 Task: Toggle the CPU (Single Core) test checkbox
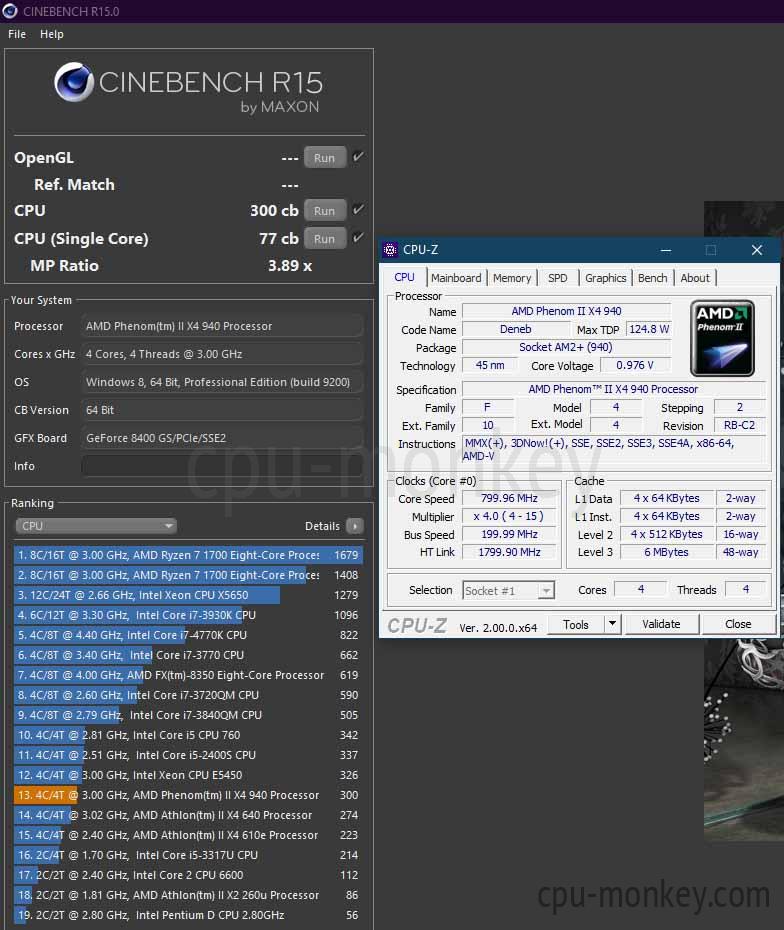pos(358,238)
